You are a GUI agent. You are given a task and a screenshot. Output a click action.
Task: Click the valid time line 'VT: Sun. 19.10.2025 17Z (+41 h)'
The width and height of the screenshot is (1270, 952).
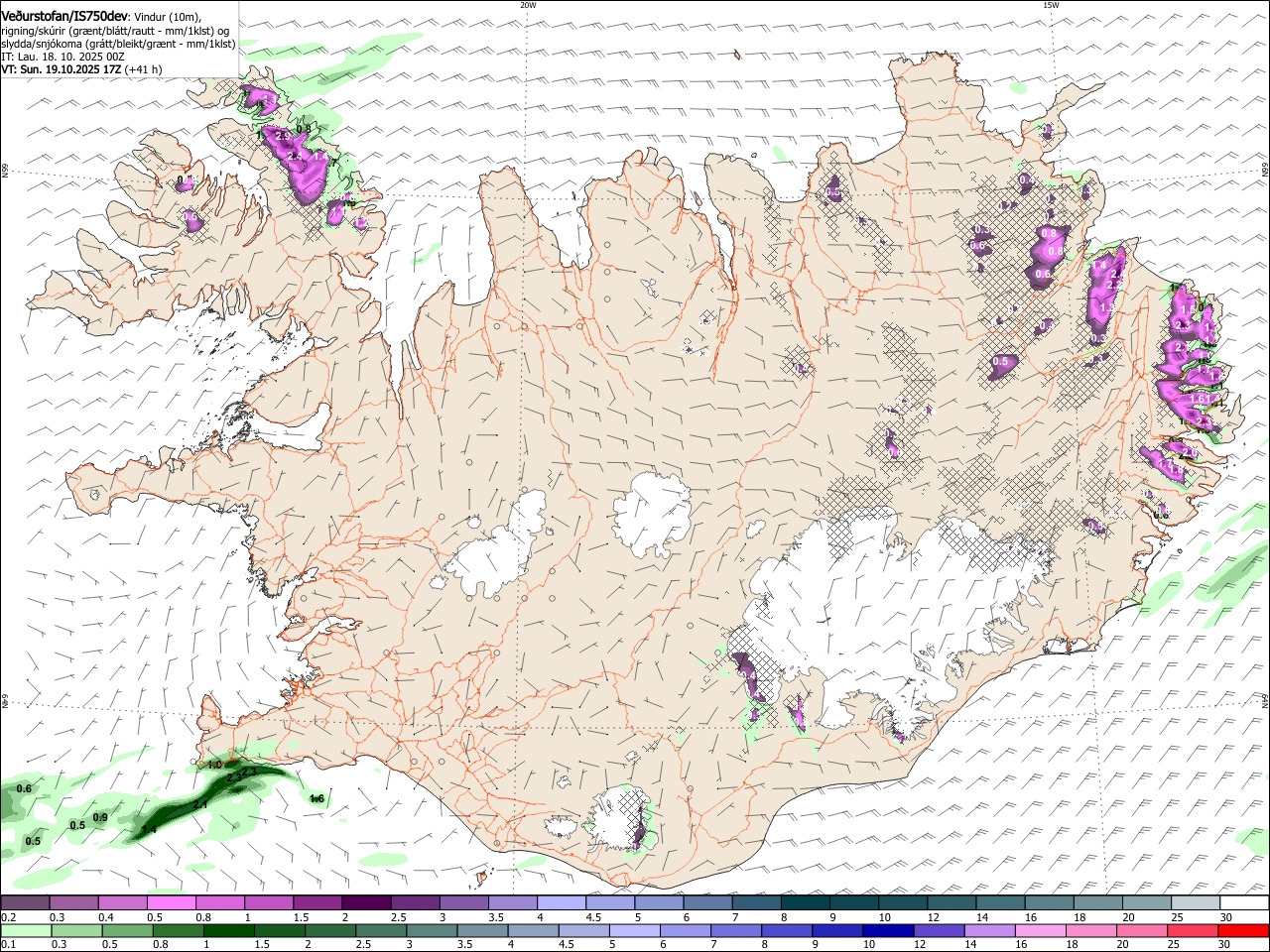[x=81, y=69]
